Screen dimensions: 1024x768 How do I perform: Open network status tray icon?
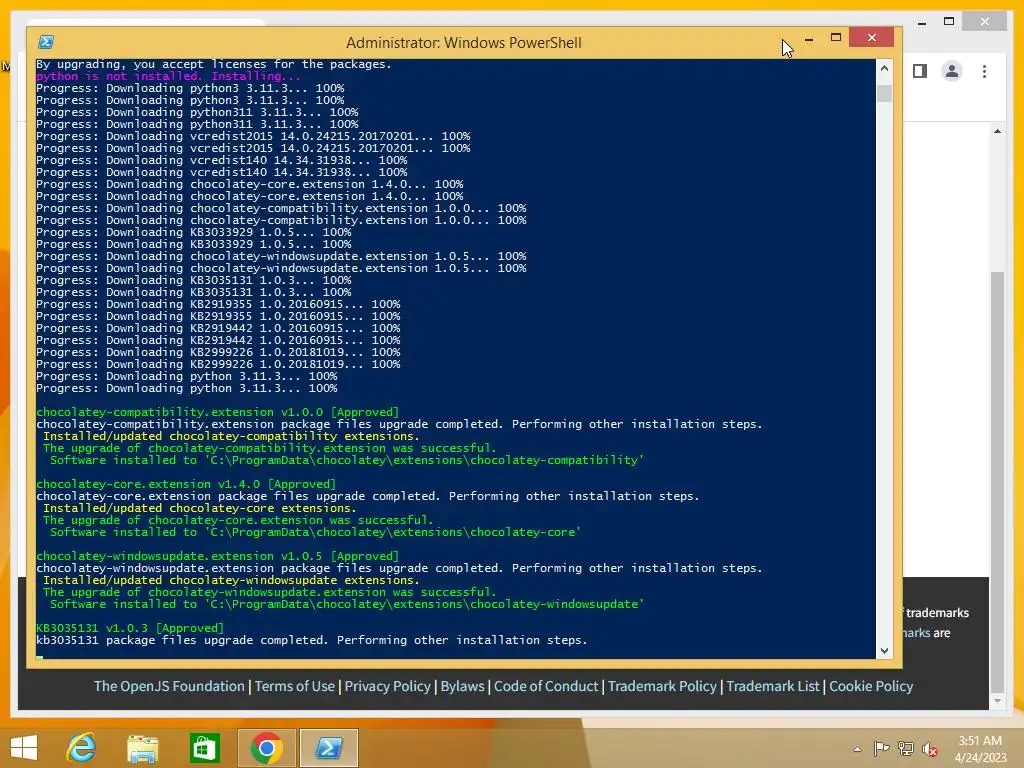tap(906, 748)
